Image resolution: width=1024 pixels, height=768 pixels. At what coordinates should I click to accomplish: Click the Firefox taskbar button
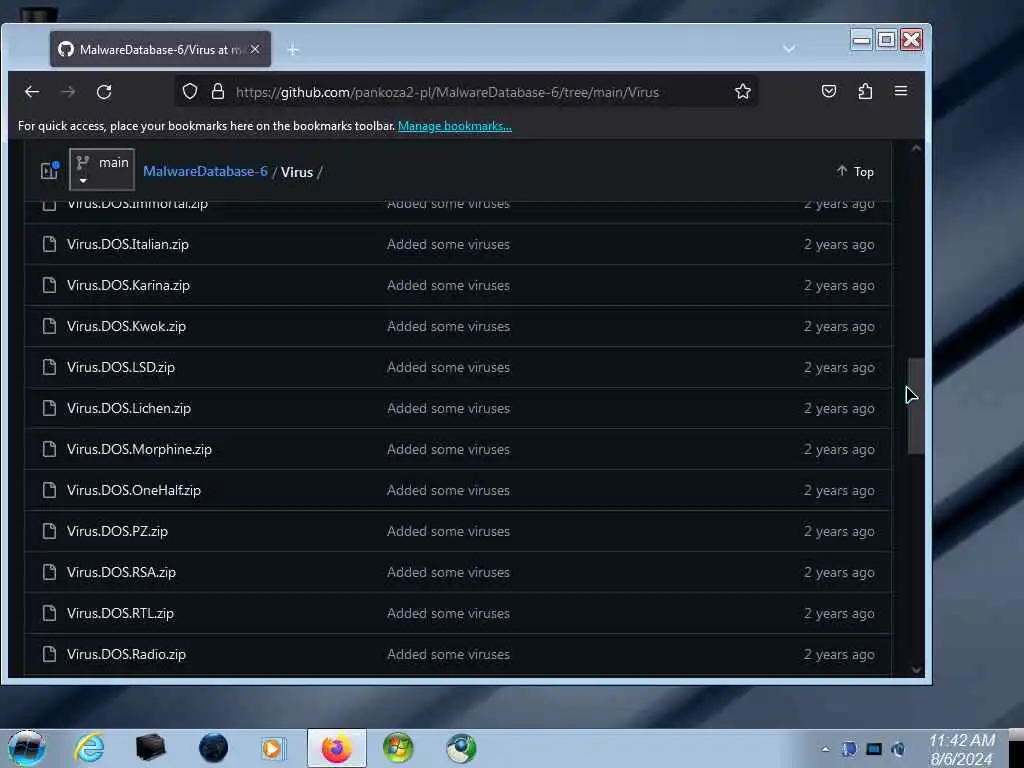(336, 748)
